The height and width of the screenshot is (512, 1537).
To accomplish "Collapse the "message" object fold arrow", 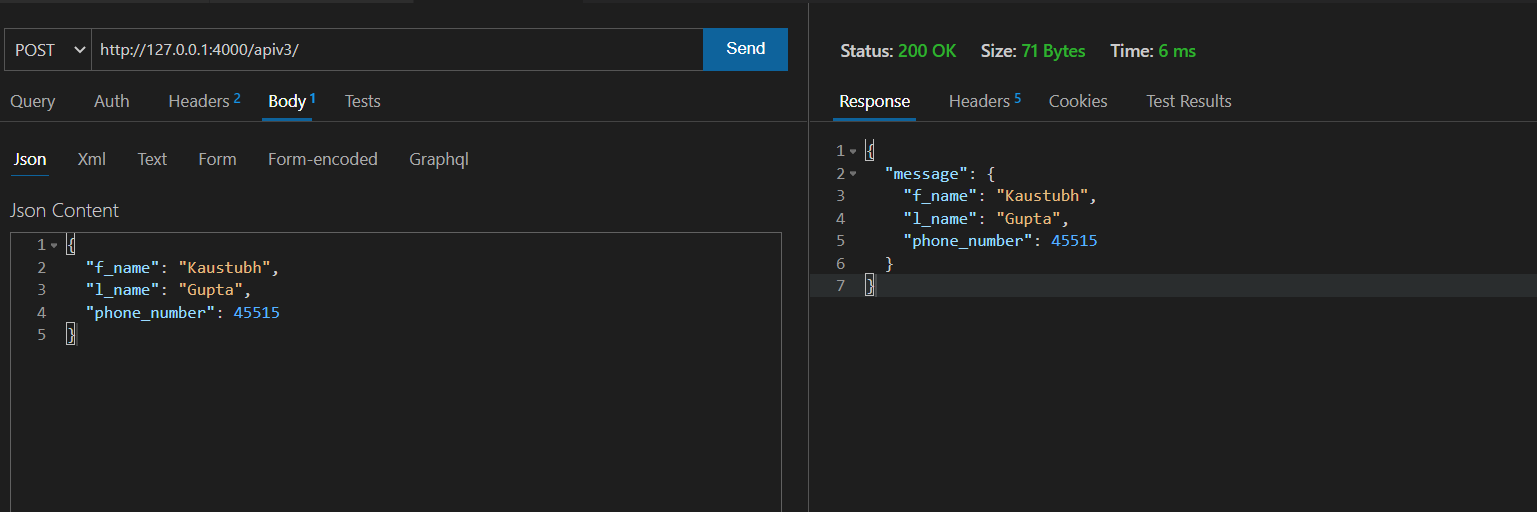I will pos(853,174).
